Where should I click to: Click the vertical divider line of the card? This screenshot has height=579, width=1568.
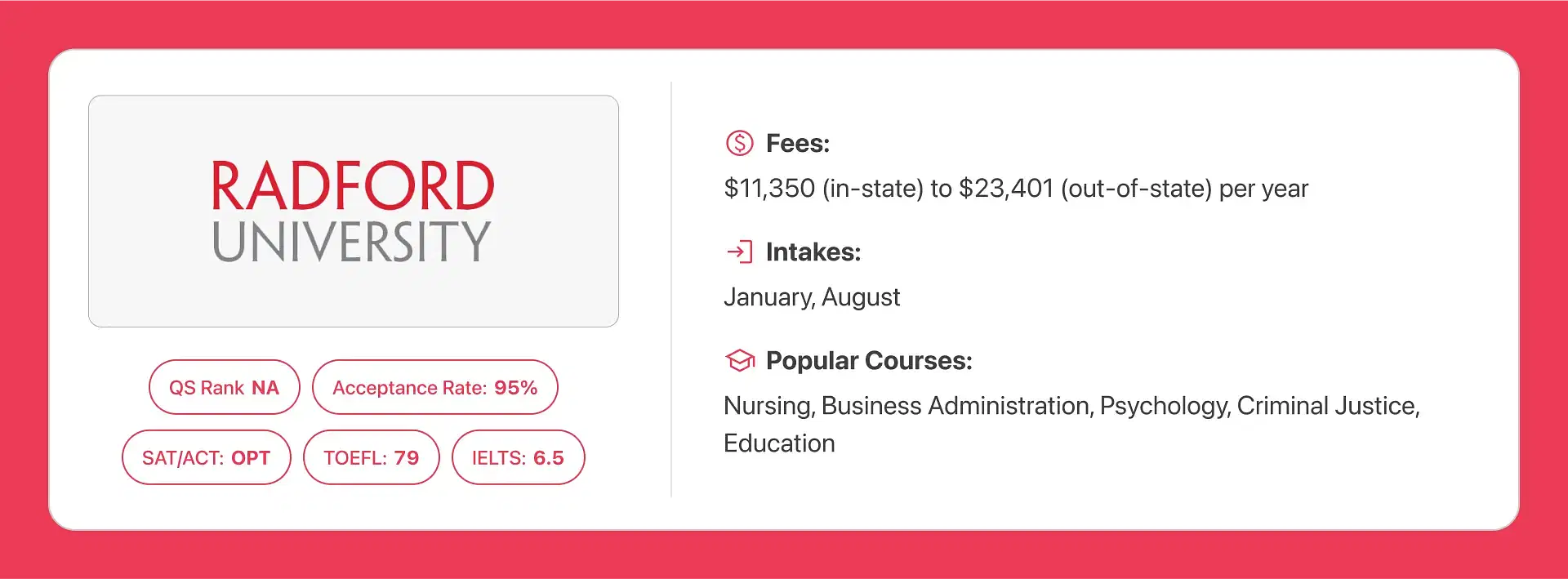tap(671, 289)
